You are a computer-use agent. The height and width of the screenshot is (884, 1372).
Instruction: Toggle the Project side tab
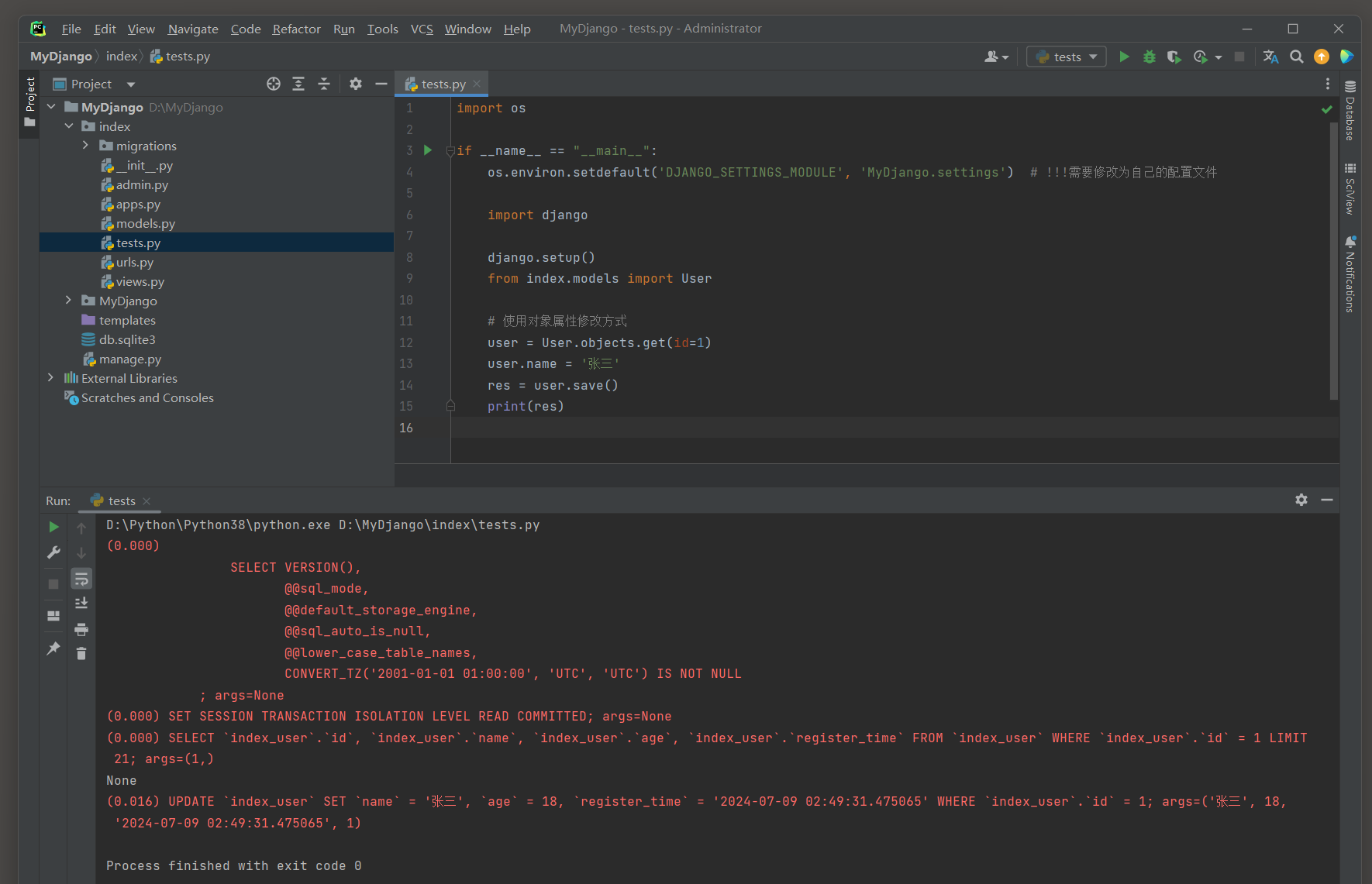point(30,103)
